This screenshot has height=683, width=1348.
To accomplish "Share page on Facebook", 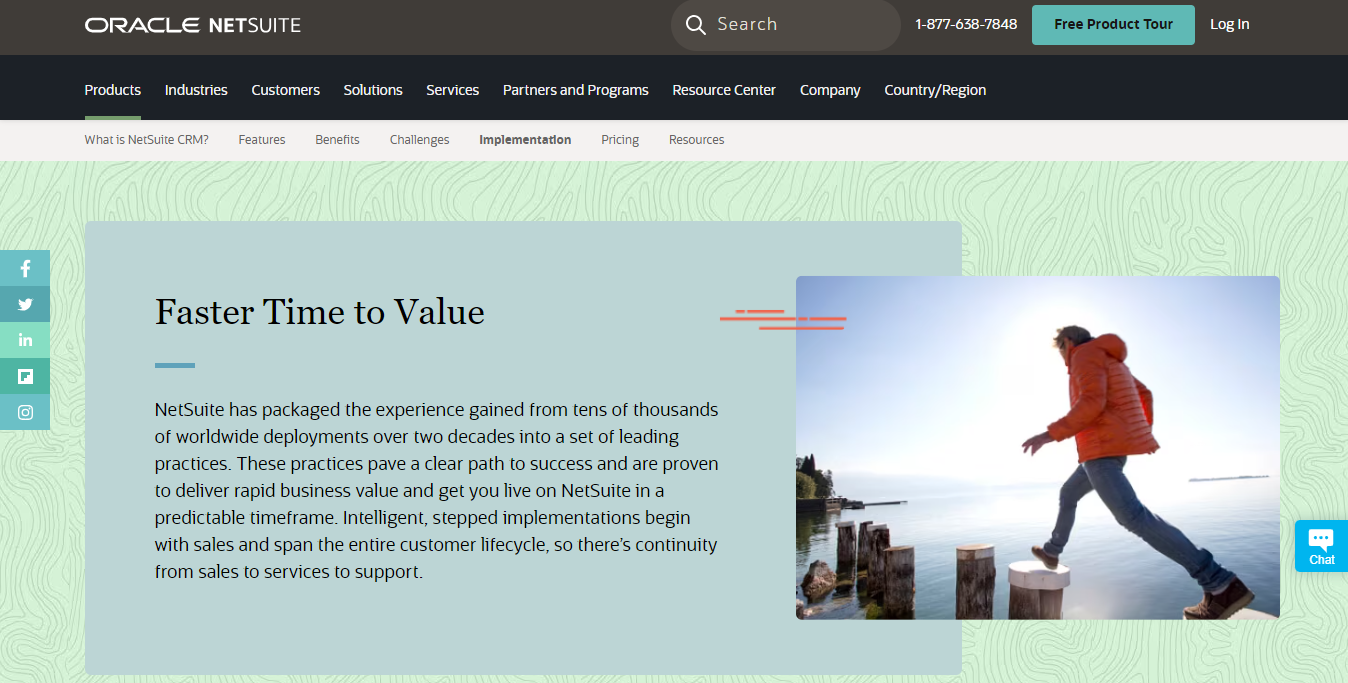I will (25, 268).
